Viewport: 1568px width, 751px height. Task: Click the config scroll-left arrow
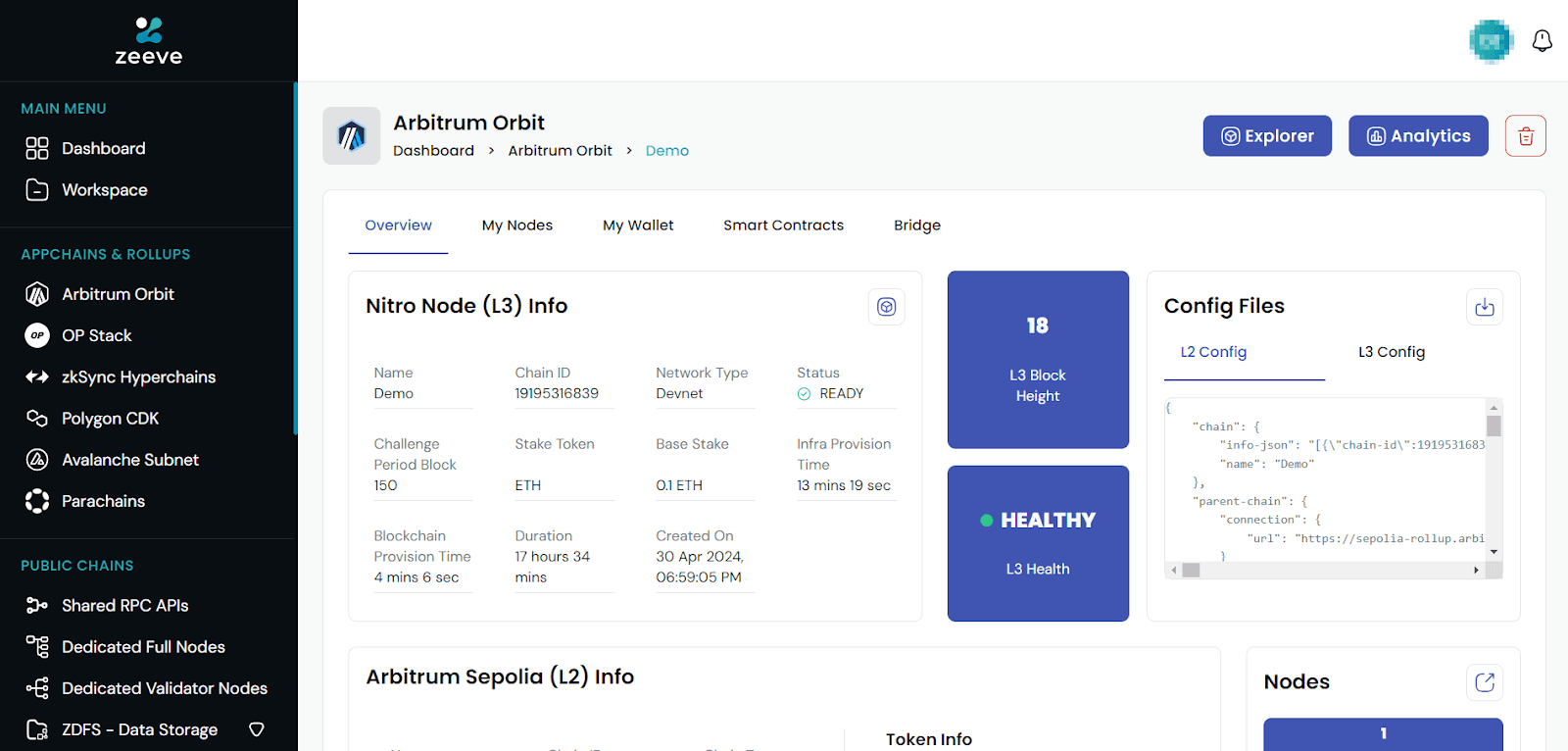click(x=1174, y=570)
